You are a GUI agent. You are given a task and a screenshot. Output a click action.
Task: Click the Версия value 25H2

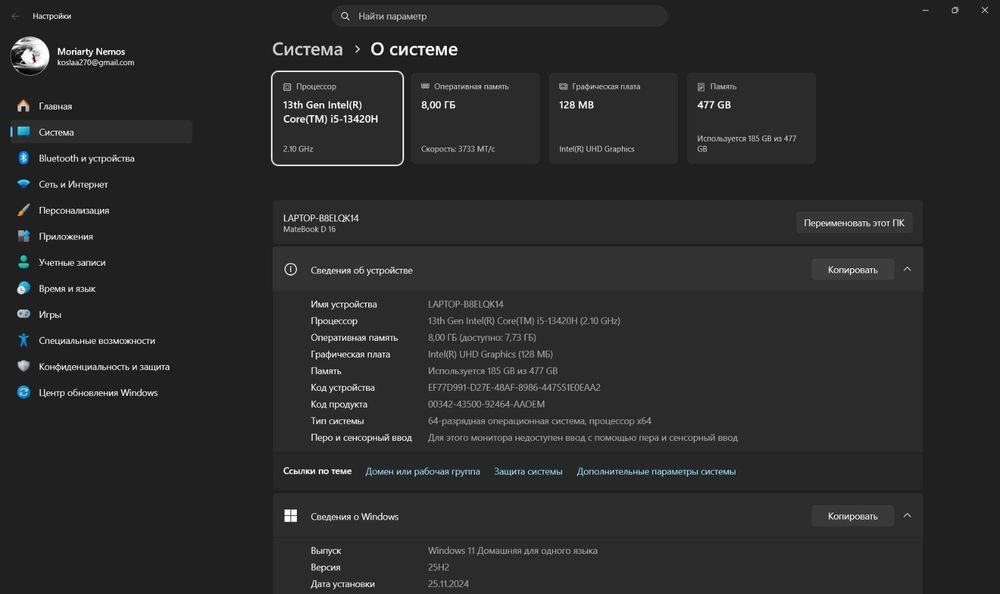pyautogui.click(x=438, y=567)
